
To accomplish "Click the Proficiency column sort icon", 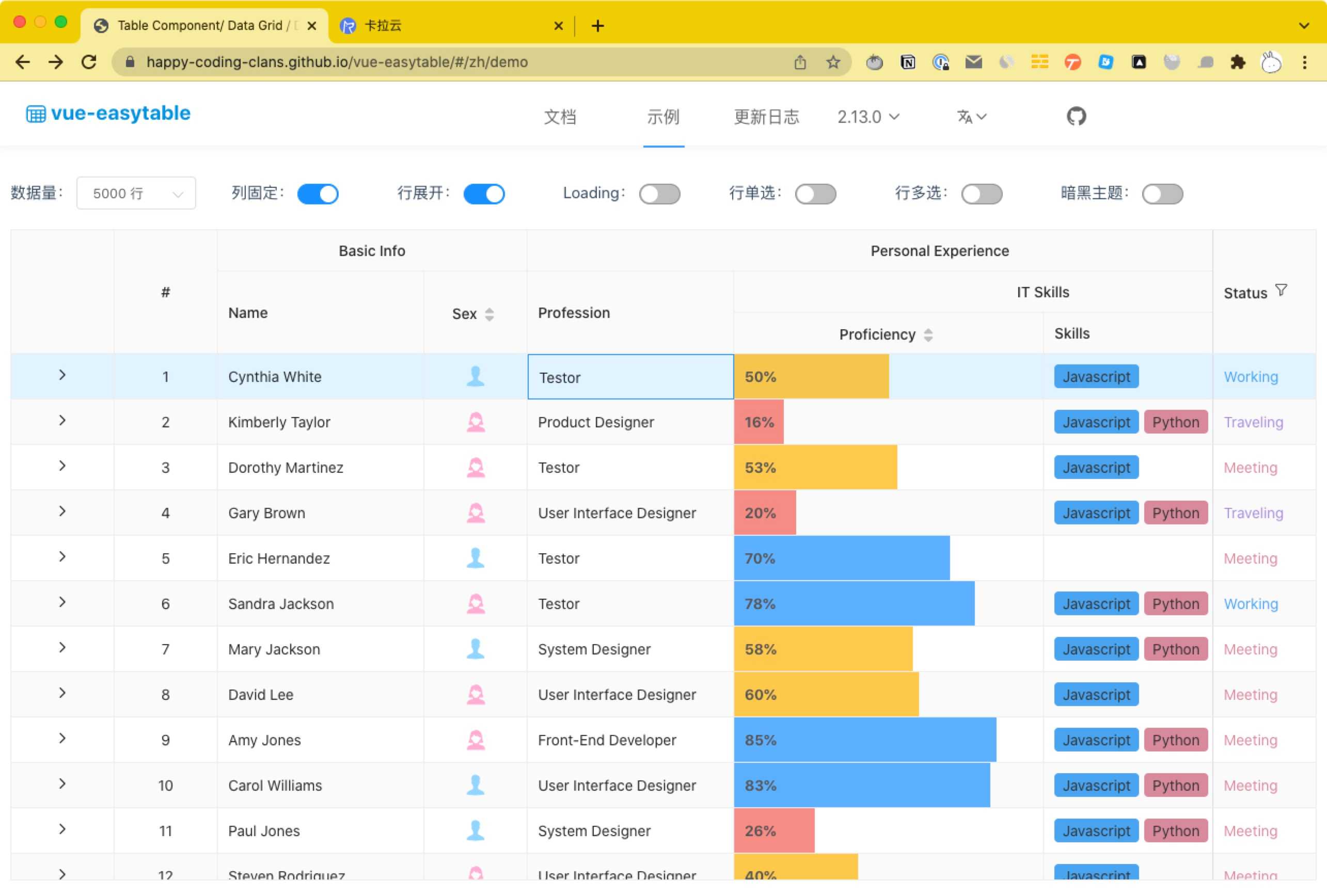I will point(928,335).
